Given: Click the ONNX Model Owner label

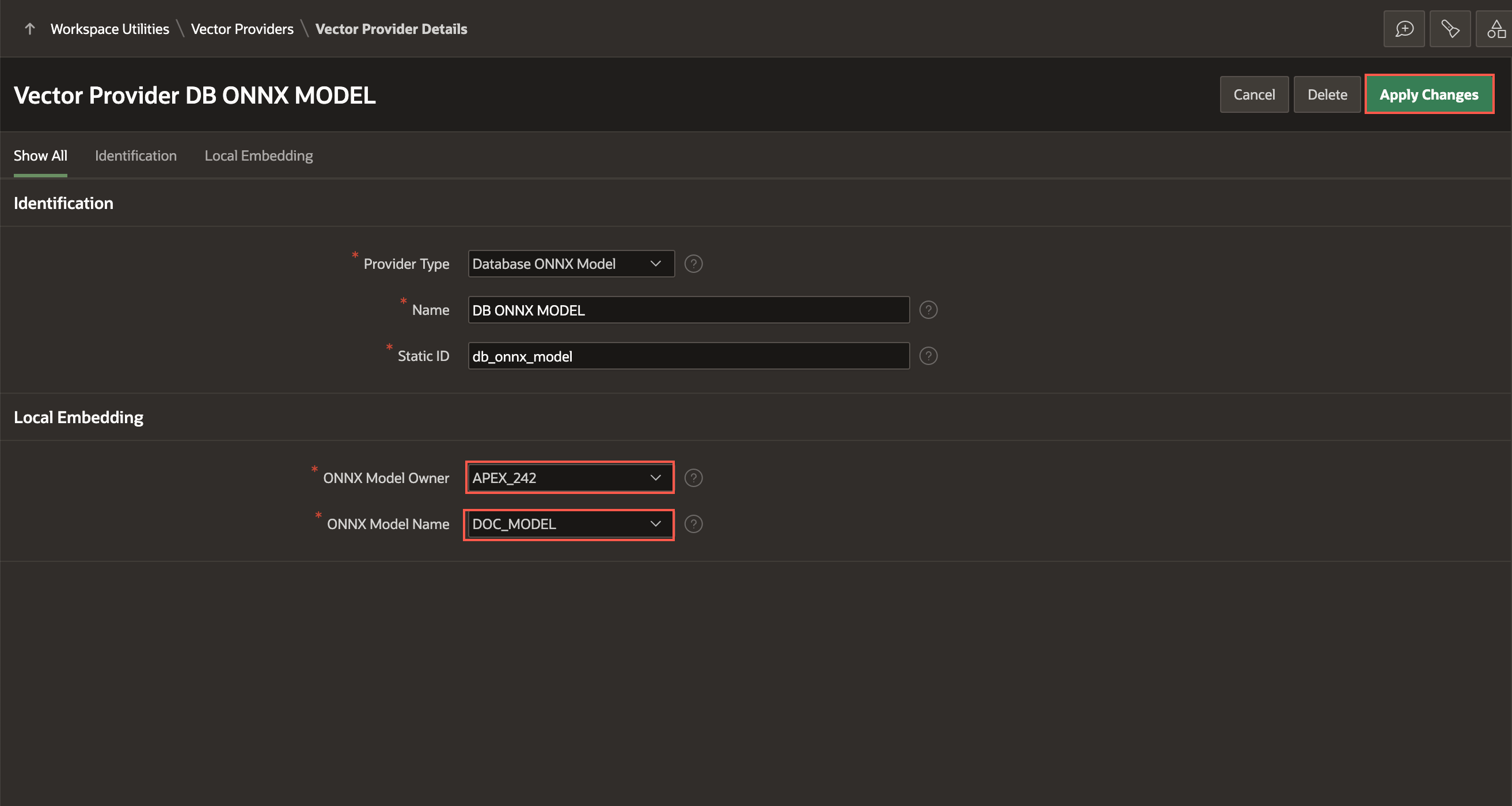Looking at the screenshot, I should [386, 478].
